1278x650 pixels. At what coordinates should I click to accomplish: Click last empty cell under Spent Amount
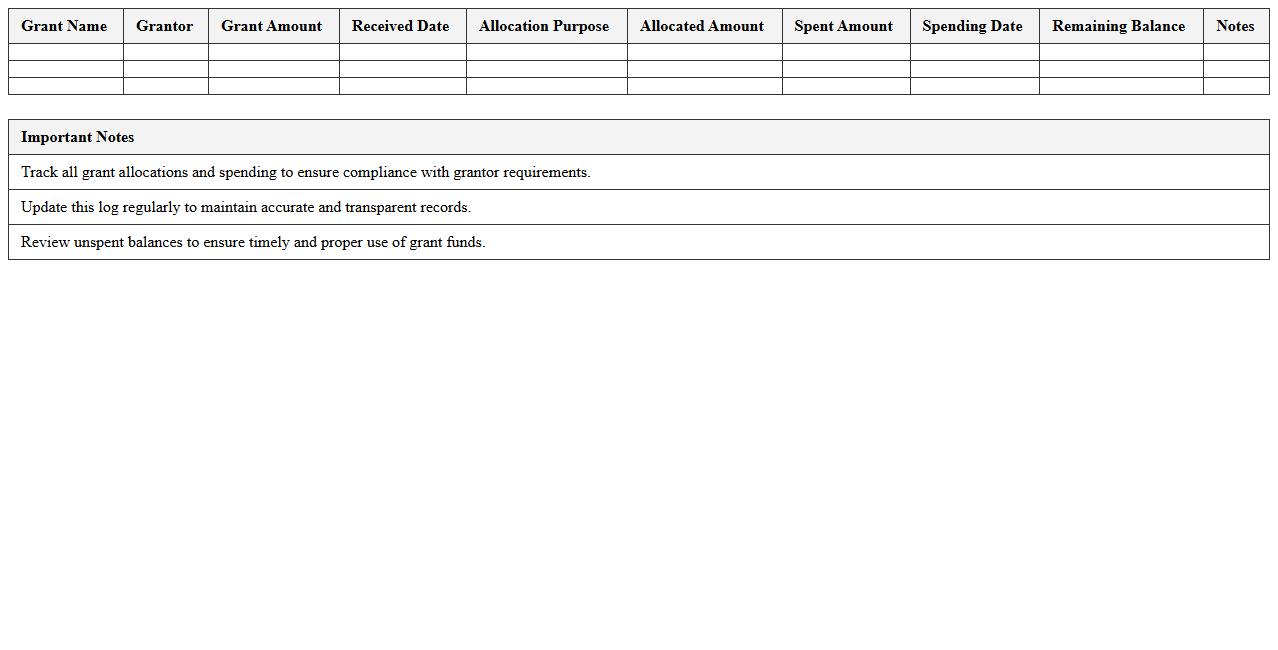845,86
